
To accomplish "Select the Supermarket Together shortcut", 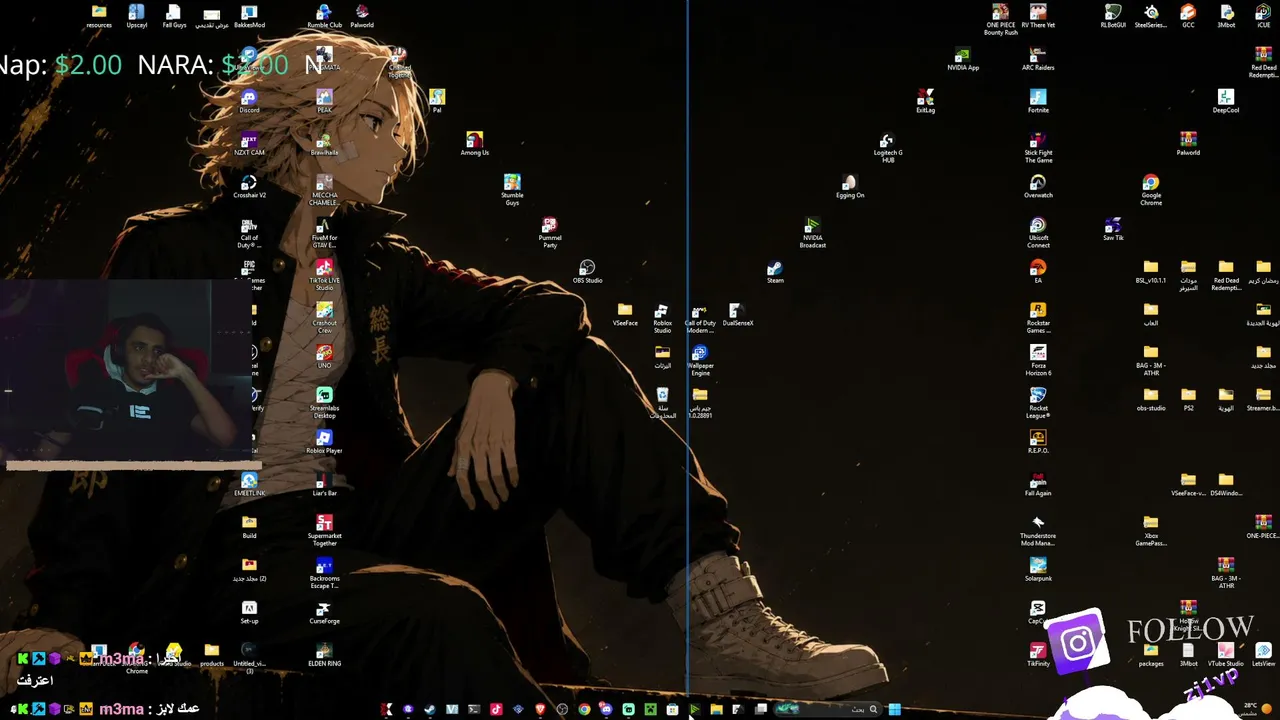I will [x=324, y=531].
